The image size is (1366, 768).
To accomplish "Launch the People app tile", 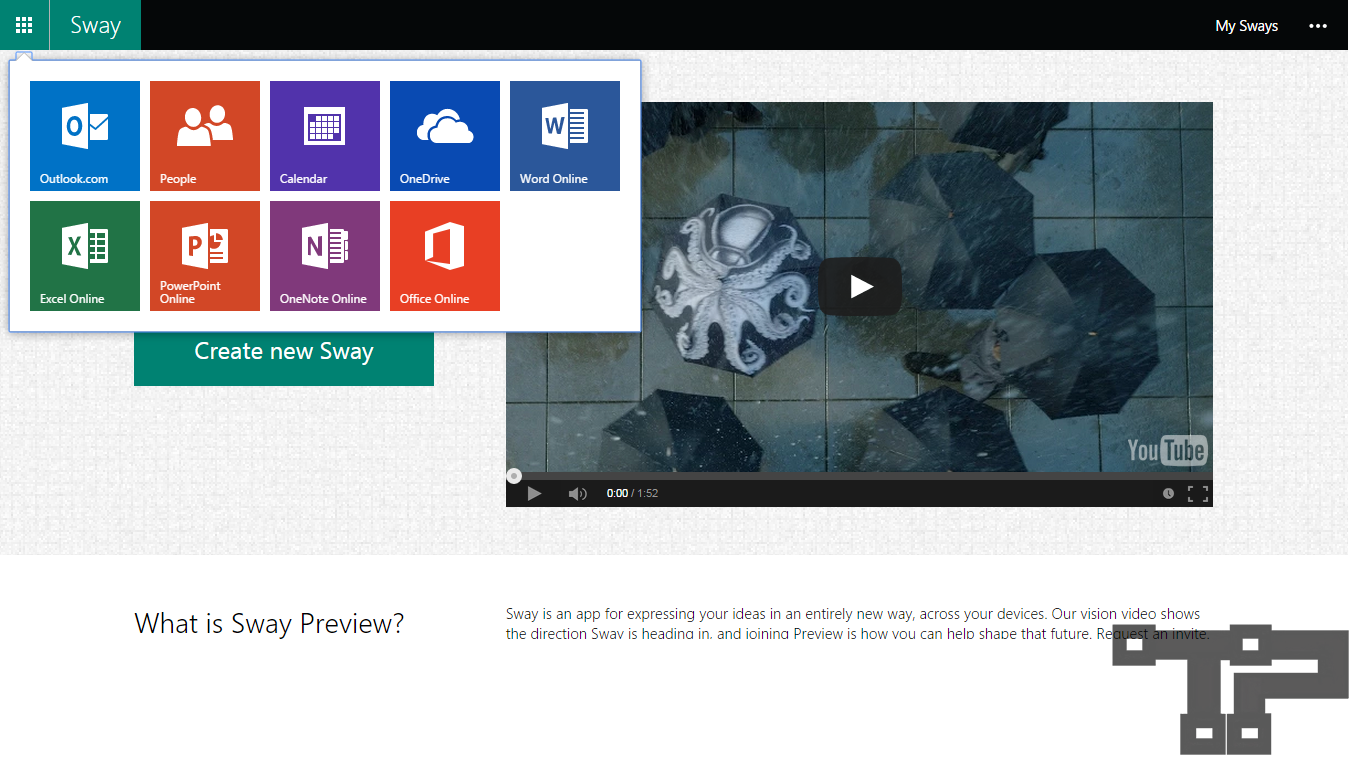I will [x=205, y=136].
